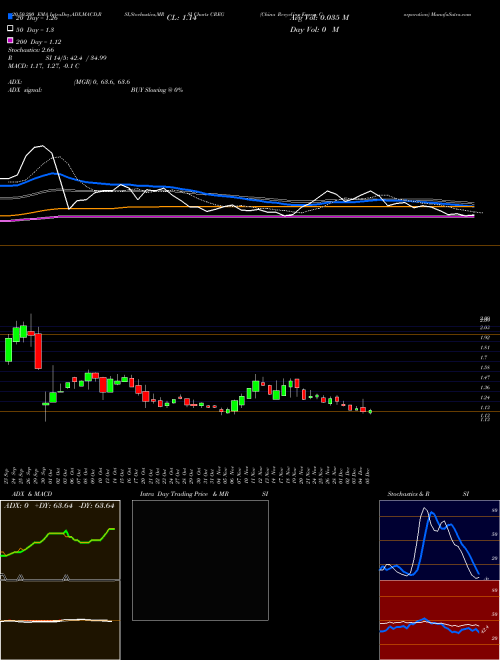Screen dimensions: 500x660
Task: Click the 'ADX:' label in header
Action: [15, 82]
